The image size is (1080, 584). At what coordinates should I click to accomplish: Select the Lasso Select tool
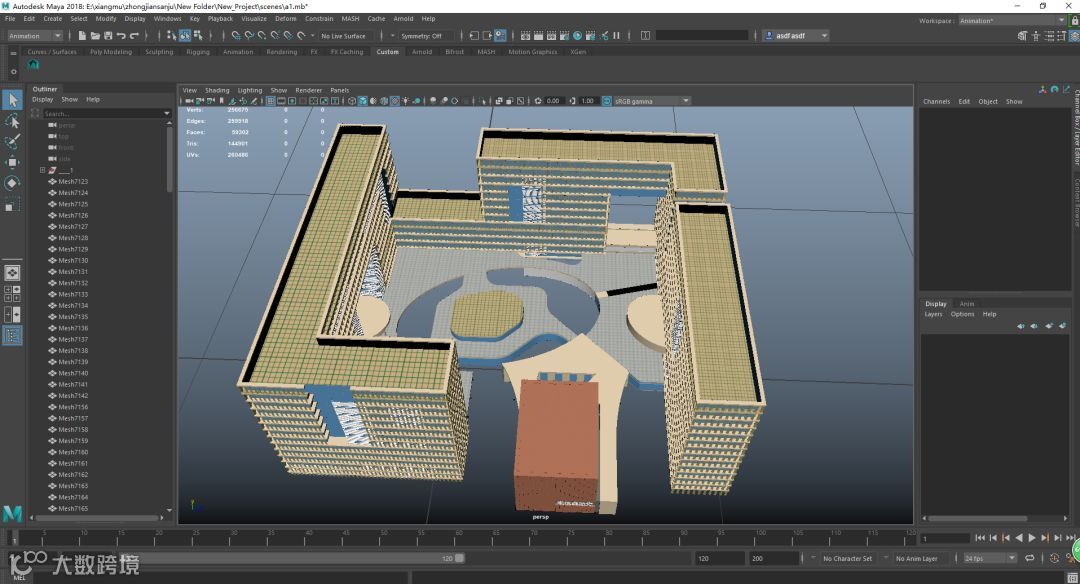(x=12, y=121)
